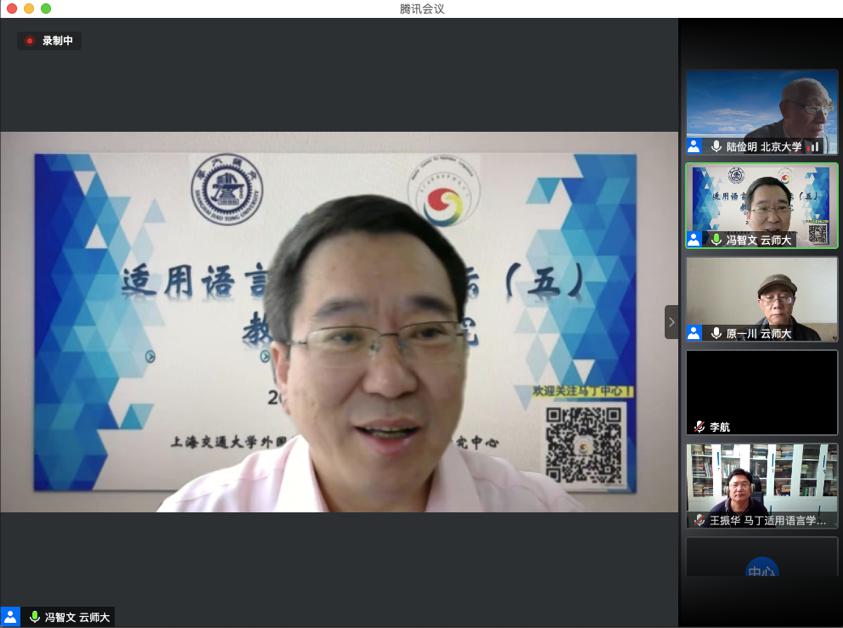Collapse the participant sidebar with the chevron
Screen dimensions: 843x628
tap(671, 322)
